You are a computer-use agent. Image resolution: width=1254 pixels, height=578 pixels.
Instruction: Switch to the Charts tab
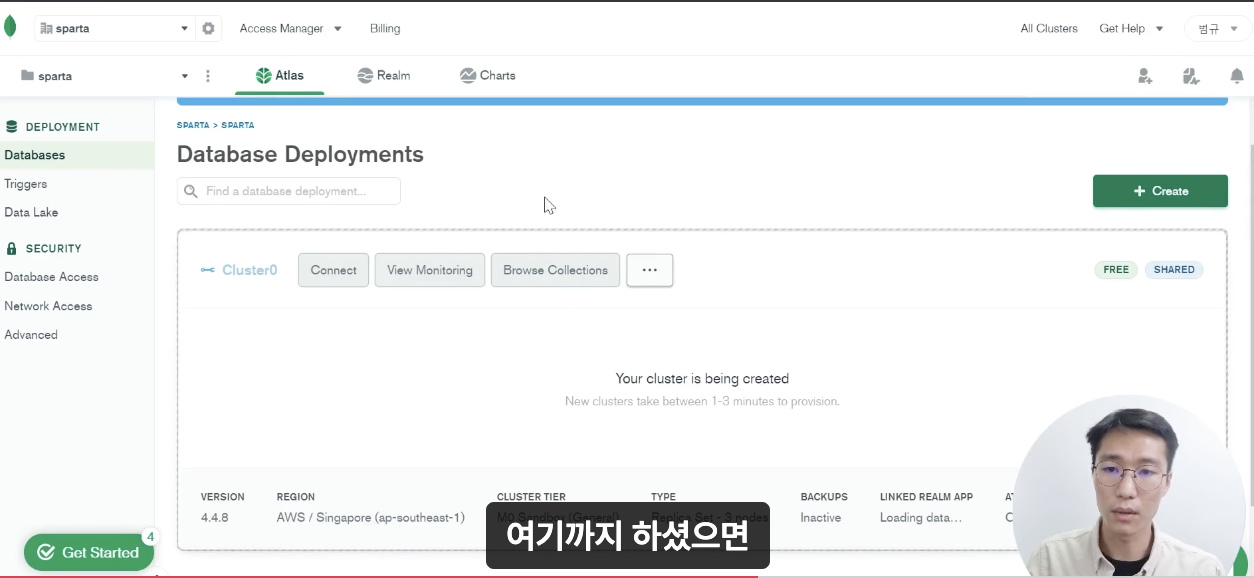[487, 75]
